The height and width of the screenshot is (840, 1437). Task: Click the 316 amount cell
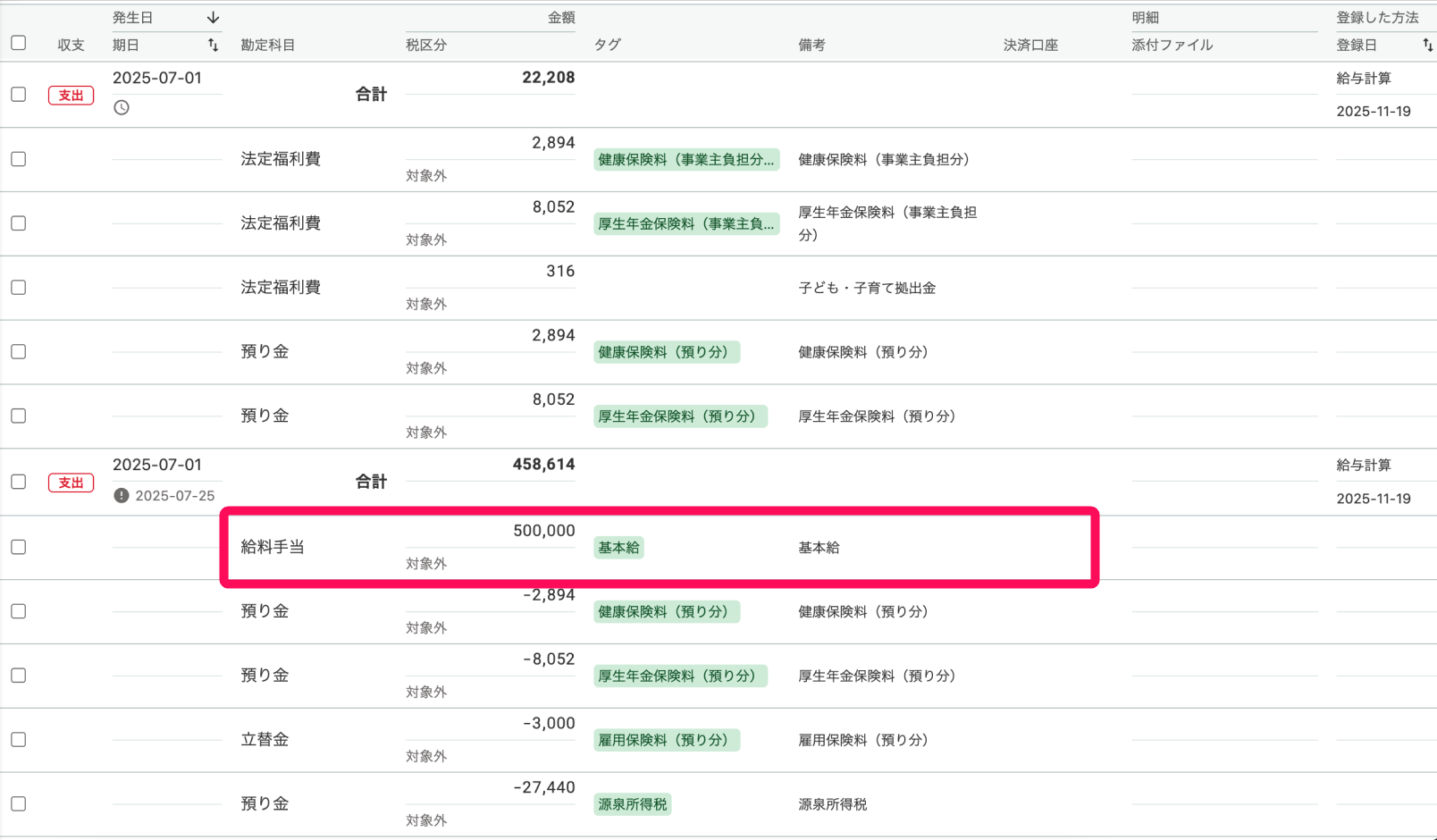[x=560, y=272]
